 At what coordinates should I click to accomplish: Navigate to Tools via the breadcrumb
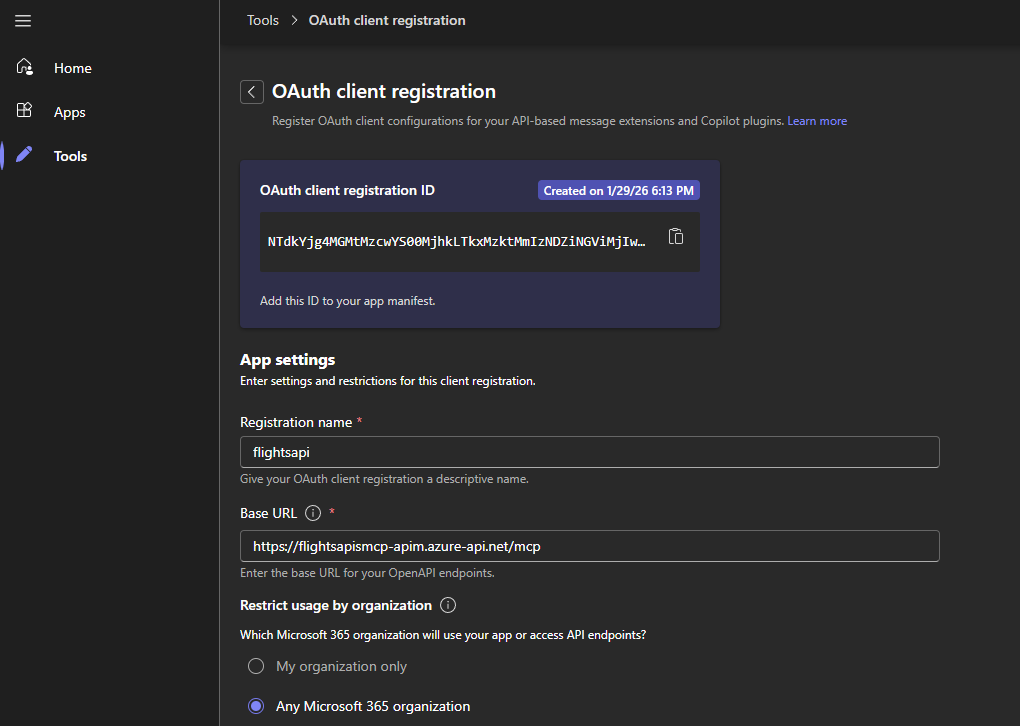262,19
